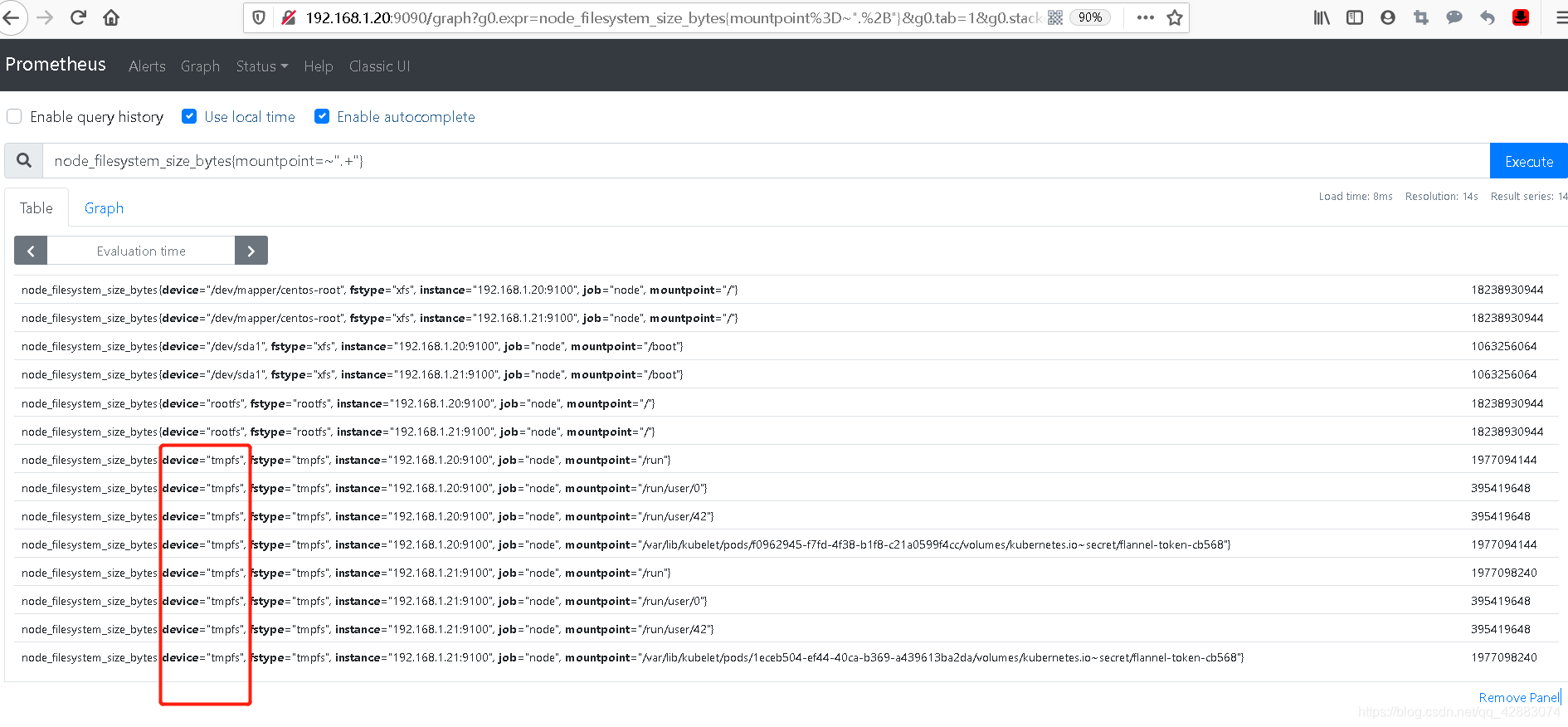Screen dimensions: 1568x727
Task: Click the Remove Panel link
Action: coord(1519,698)
